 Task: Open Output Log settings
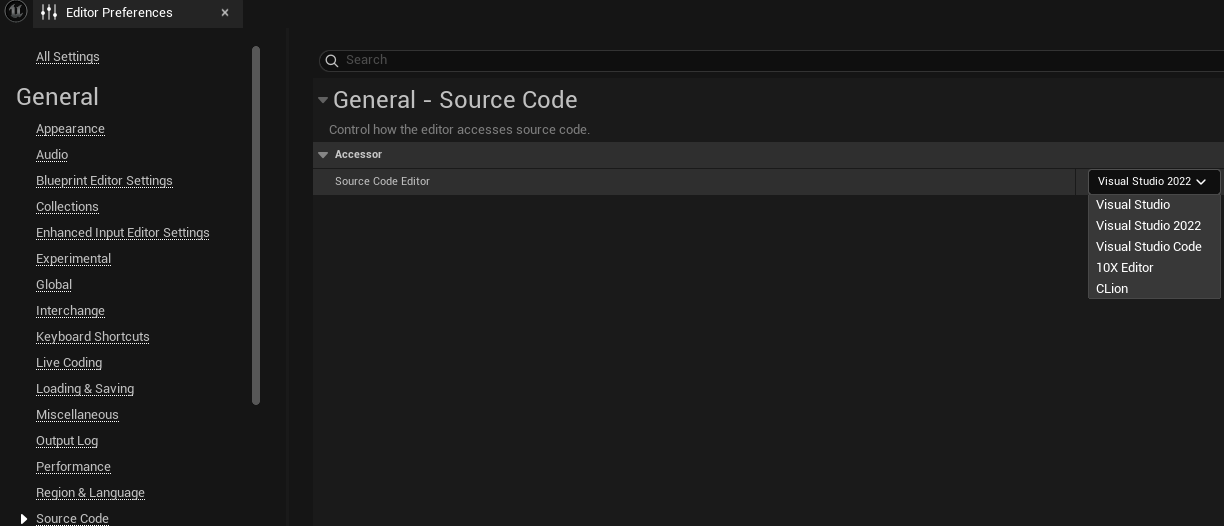pyautogui.click(x=67, y=441)
